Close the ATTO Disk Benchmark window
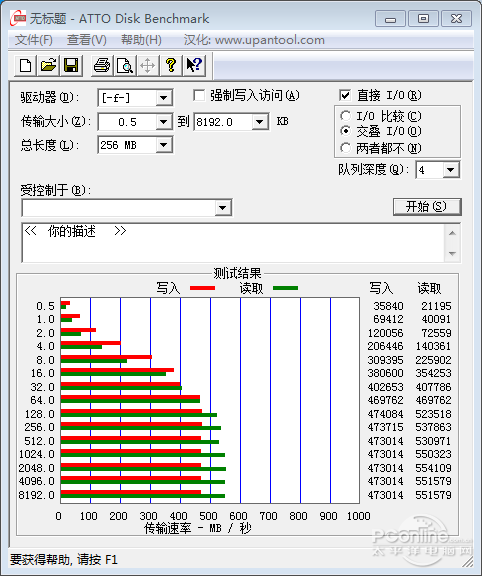Image resolution: width=482 pixels, height=576 pixels. tap(456, 19)
